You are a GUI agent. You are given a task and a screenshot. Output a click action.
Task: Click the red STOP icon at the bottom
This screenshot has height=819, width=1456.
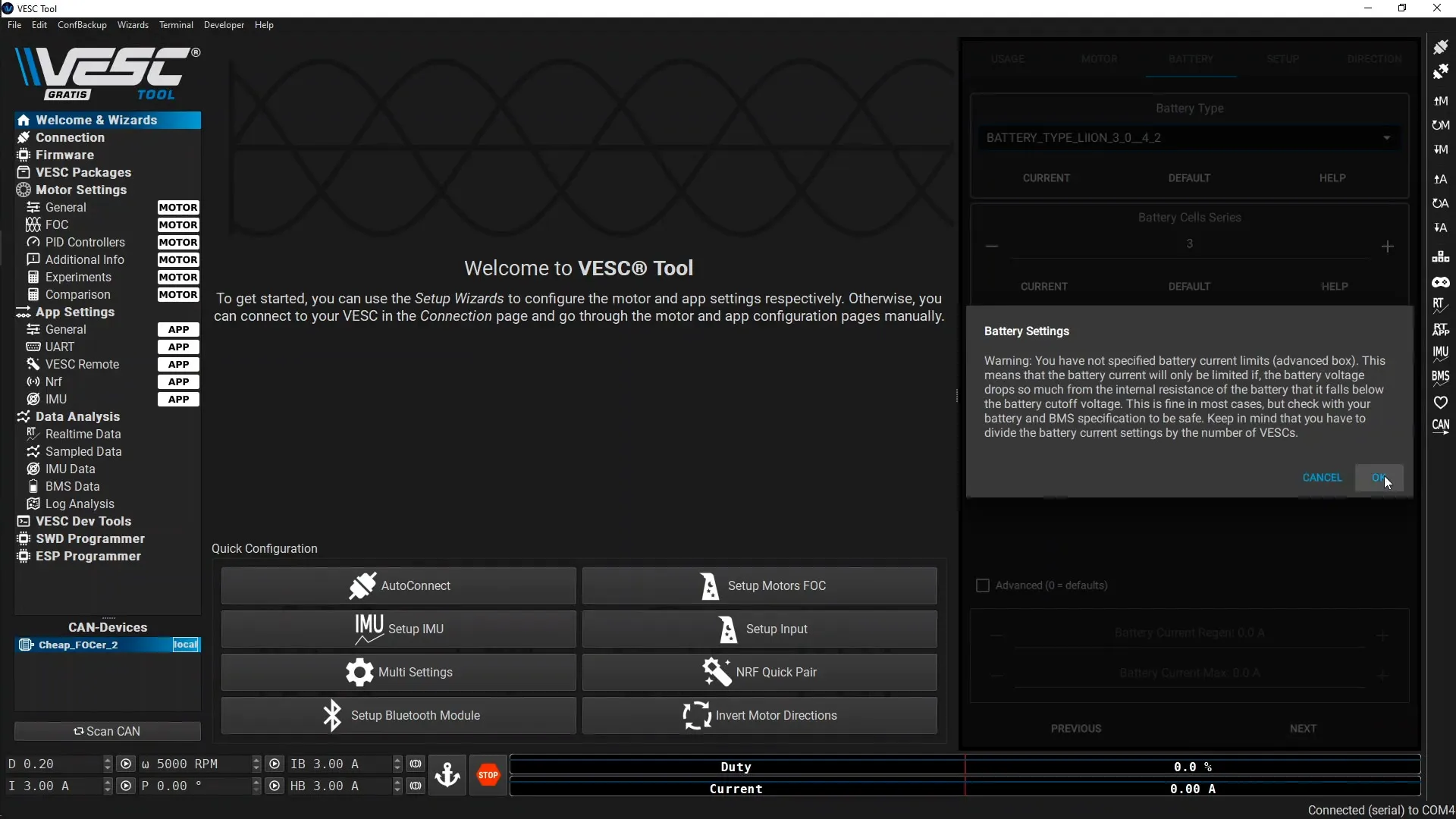(488, 774)
